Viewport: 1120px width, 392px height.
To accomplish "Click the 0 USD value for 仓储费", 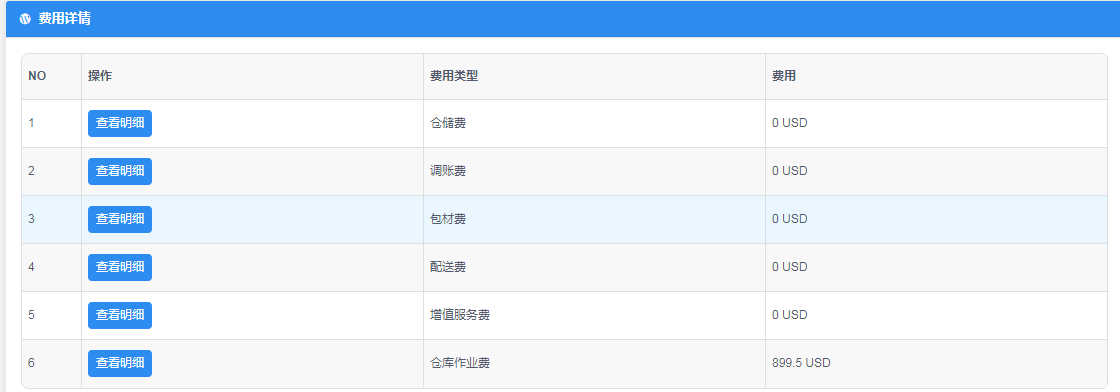I will (789, 123).
